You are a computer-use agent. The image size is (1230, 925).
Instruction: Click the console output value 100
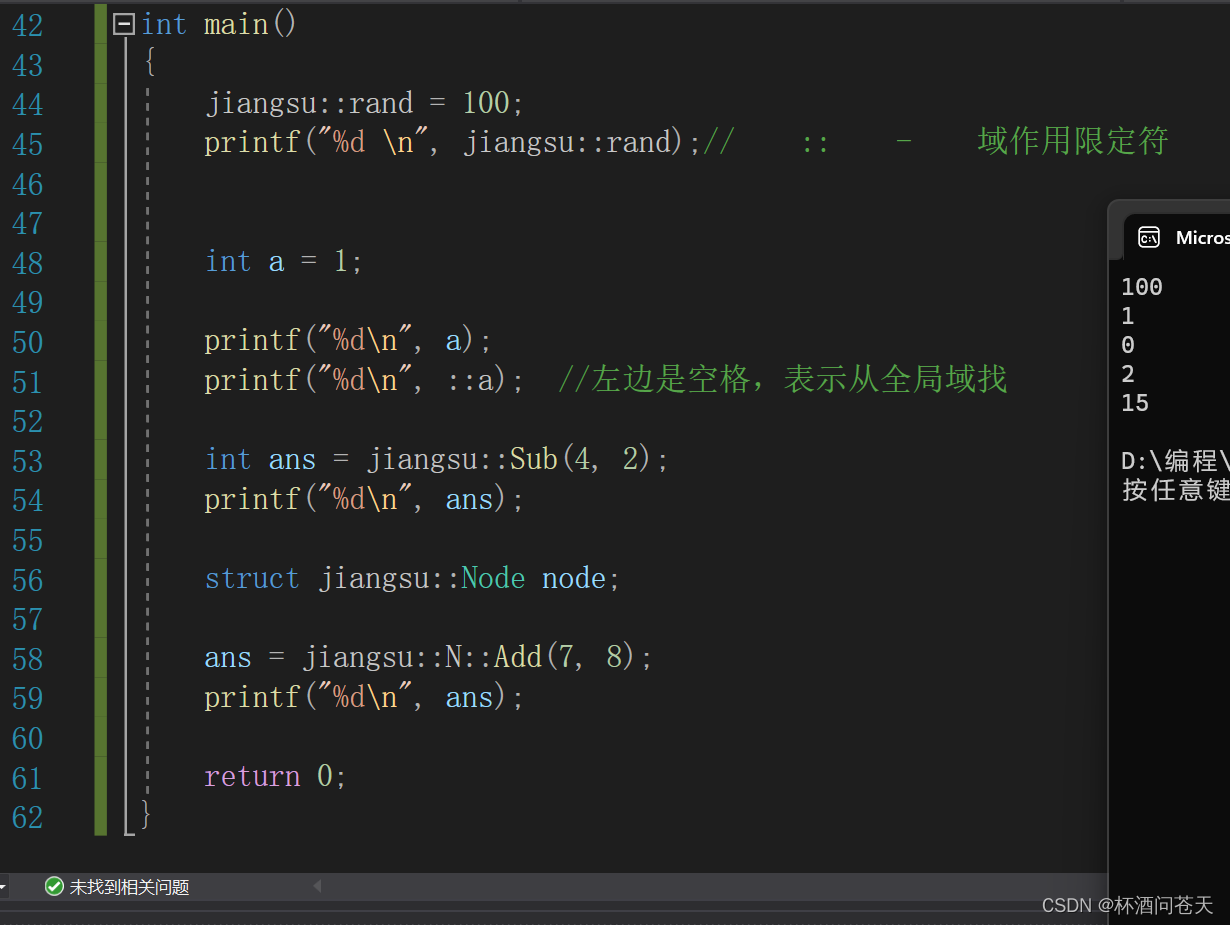click(x=1141, y=287)
